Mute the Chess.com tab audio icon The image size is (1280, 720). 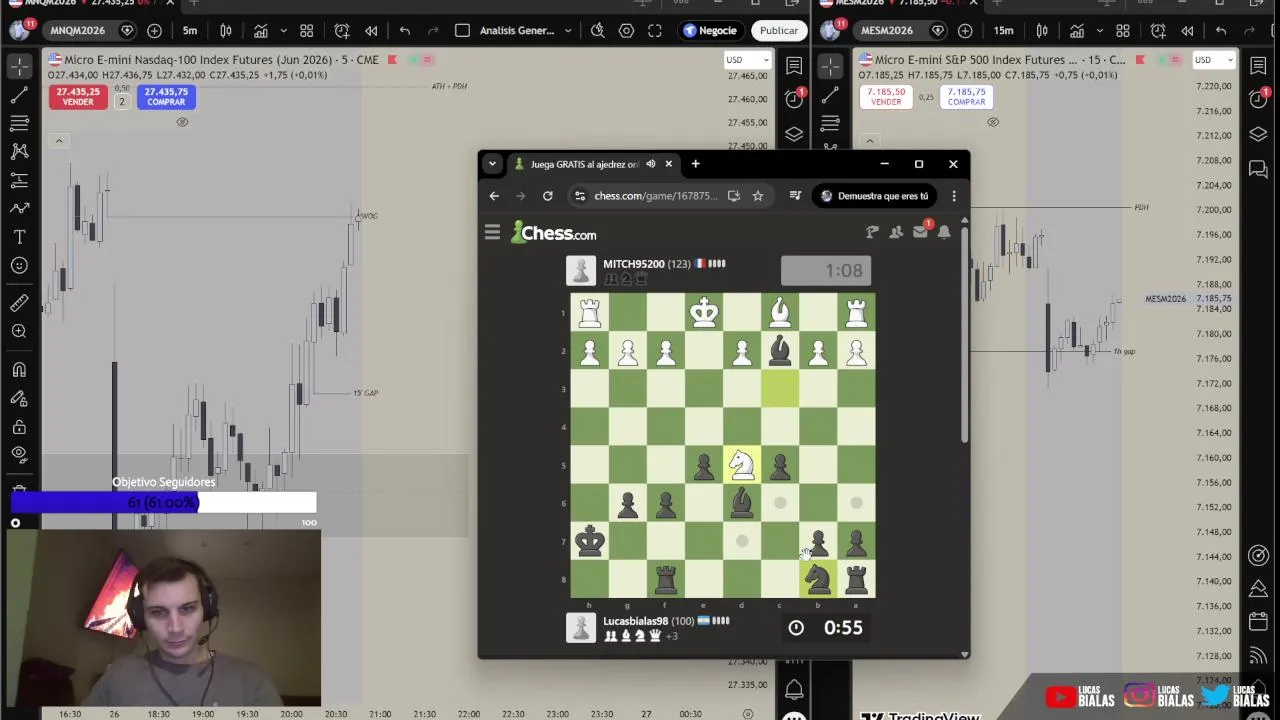coord(651,164)
